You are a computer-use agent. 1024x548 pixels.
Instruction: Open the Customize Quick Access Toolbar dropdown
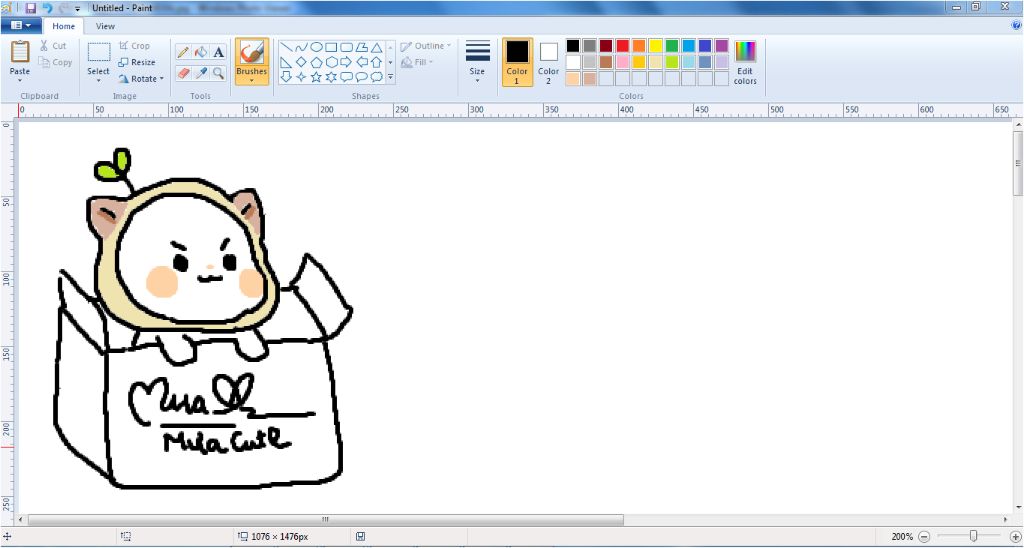(x=78, y=8)
